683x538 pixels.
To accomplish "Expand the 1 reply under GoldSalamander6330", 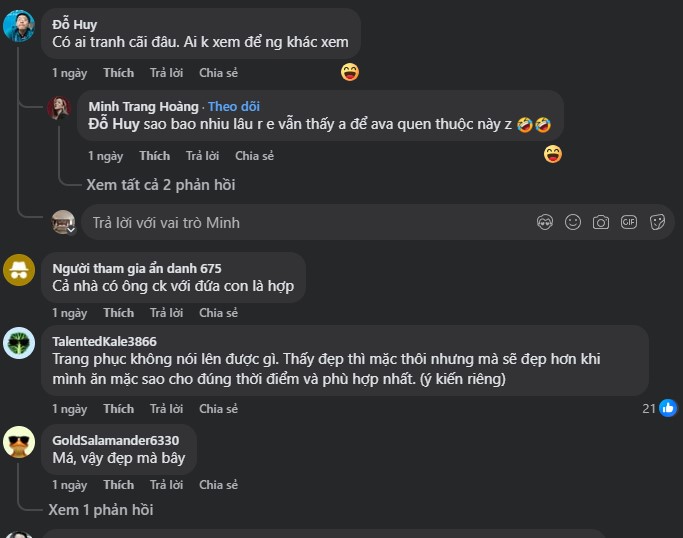I will (x=100, y=510).
